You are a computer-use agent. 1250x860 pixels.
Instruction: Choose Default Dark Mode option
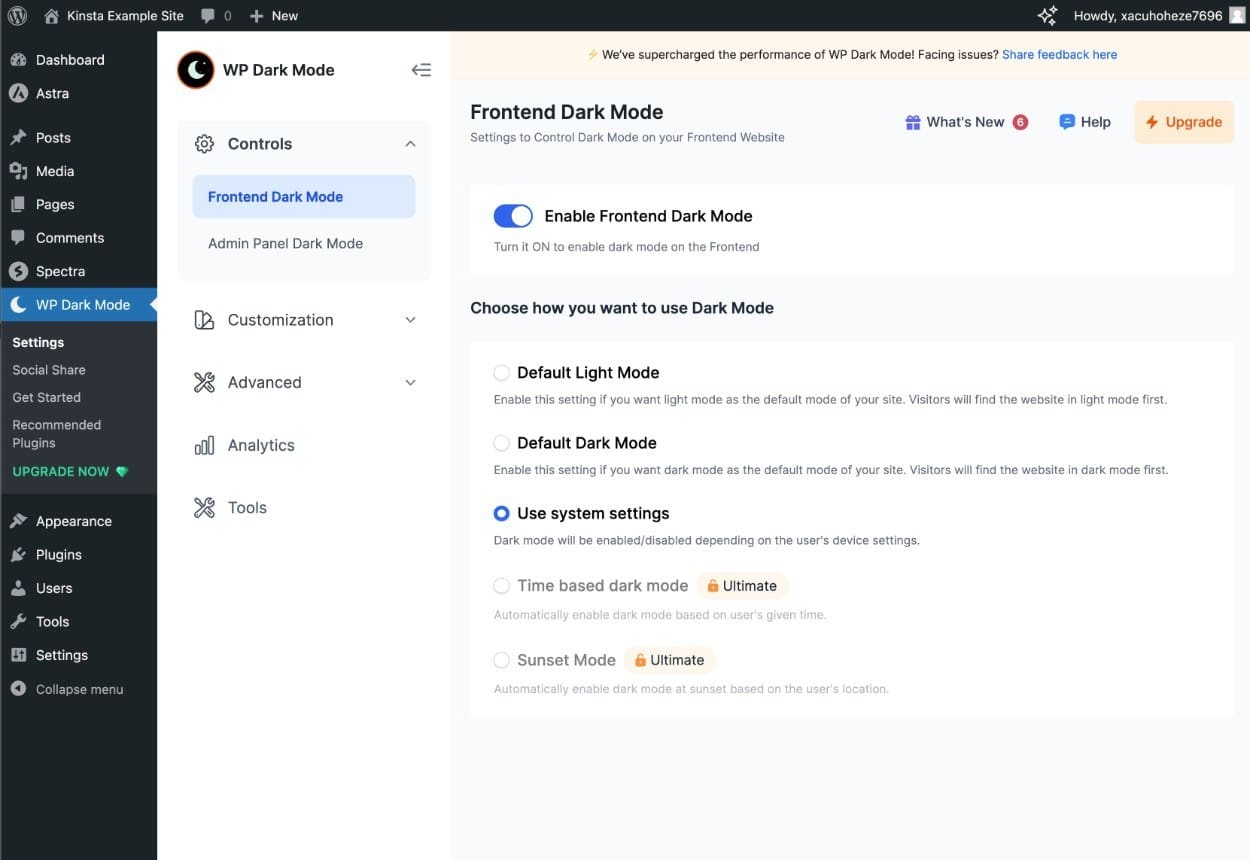(501, 442)
